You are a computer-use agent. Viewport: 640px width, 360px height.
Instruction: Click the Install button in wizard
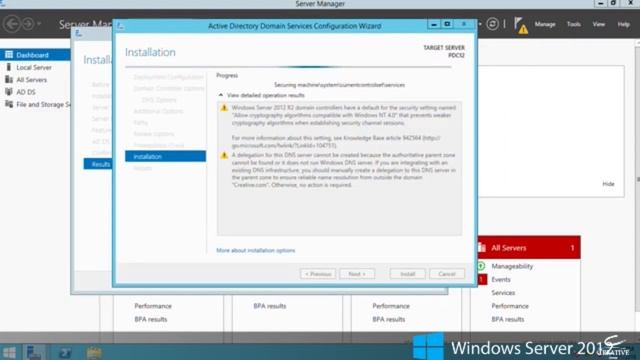coord(407,274)
